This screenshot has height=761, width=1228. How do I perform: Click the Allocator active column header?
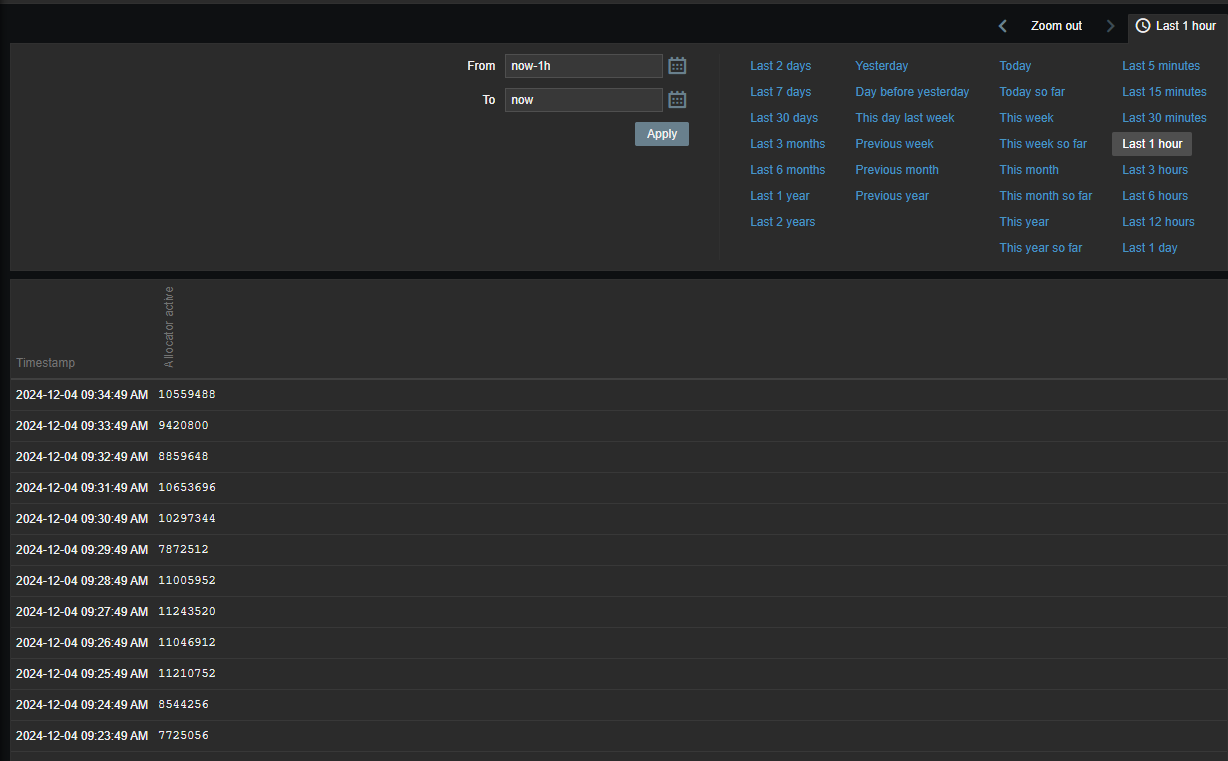(x=169, y=327)
